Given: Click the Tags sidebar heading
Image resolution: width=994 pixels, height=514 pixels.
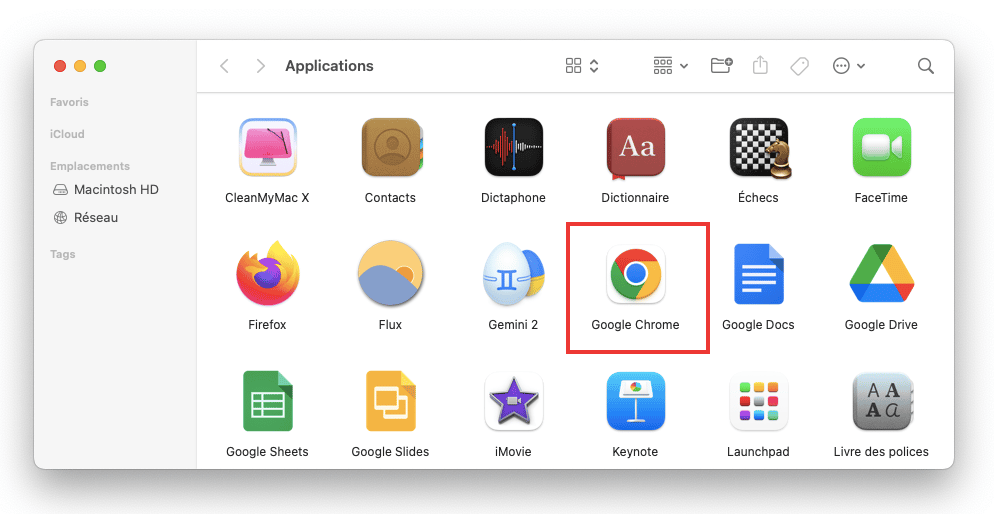Looking at the screenshot, I should [63, 254].
